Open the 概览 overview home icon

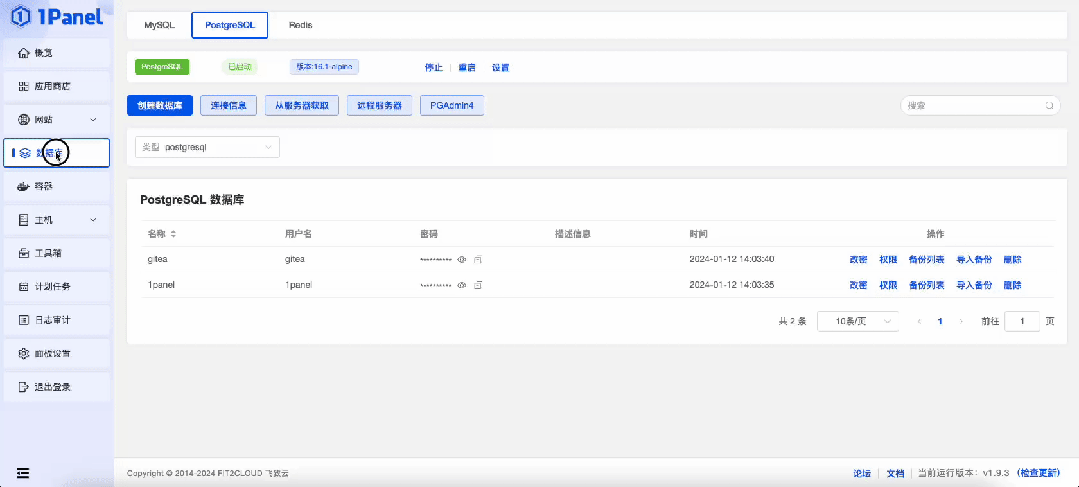(23, 53)
